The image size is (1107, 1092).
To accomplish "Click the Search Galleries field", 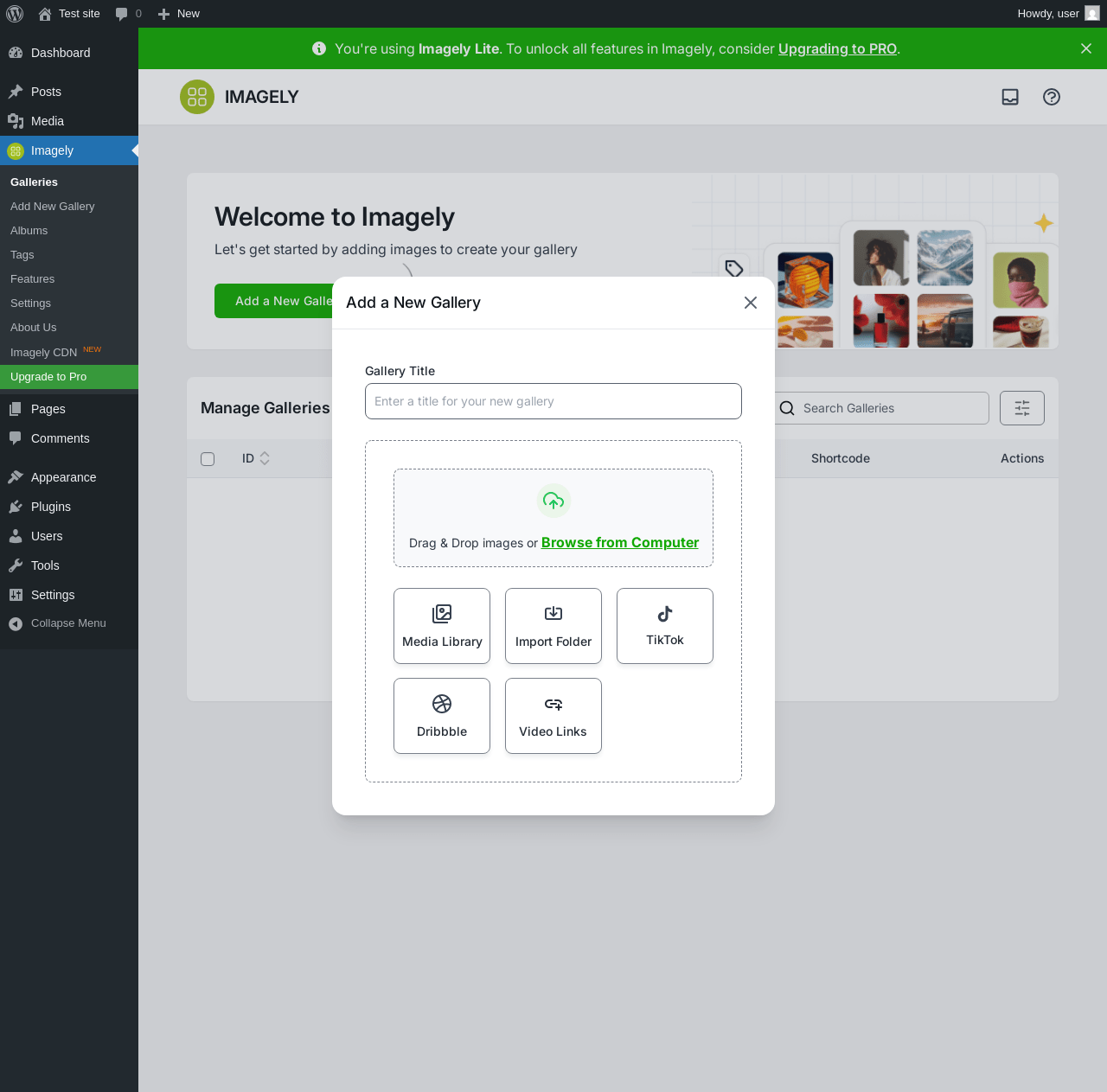I will (x=882, y=408).
